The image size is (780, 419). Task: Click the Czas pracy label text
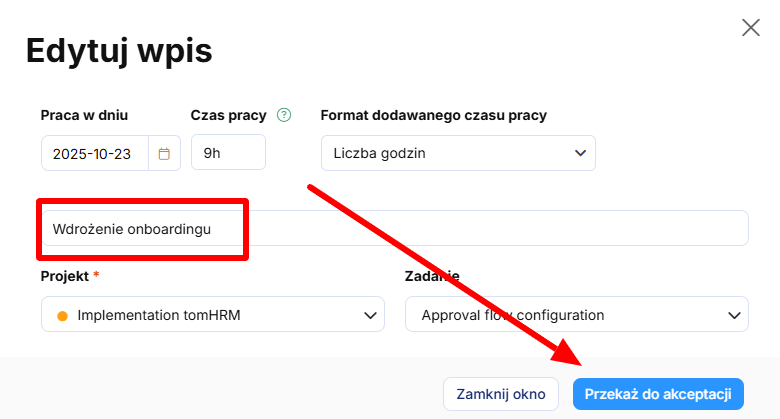pyautogui.click(x=229, y=115)
